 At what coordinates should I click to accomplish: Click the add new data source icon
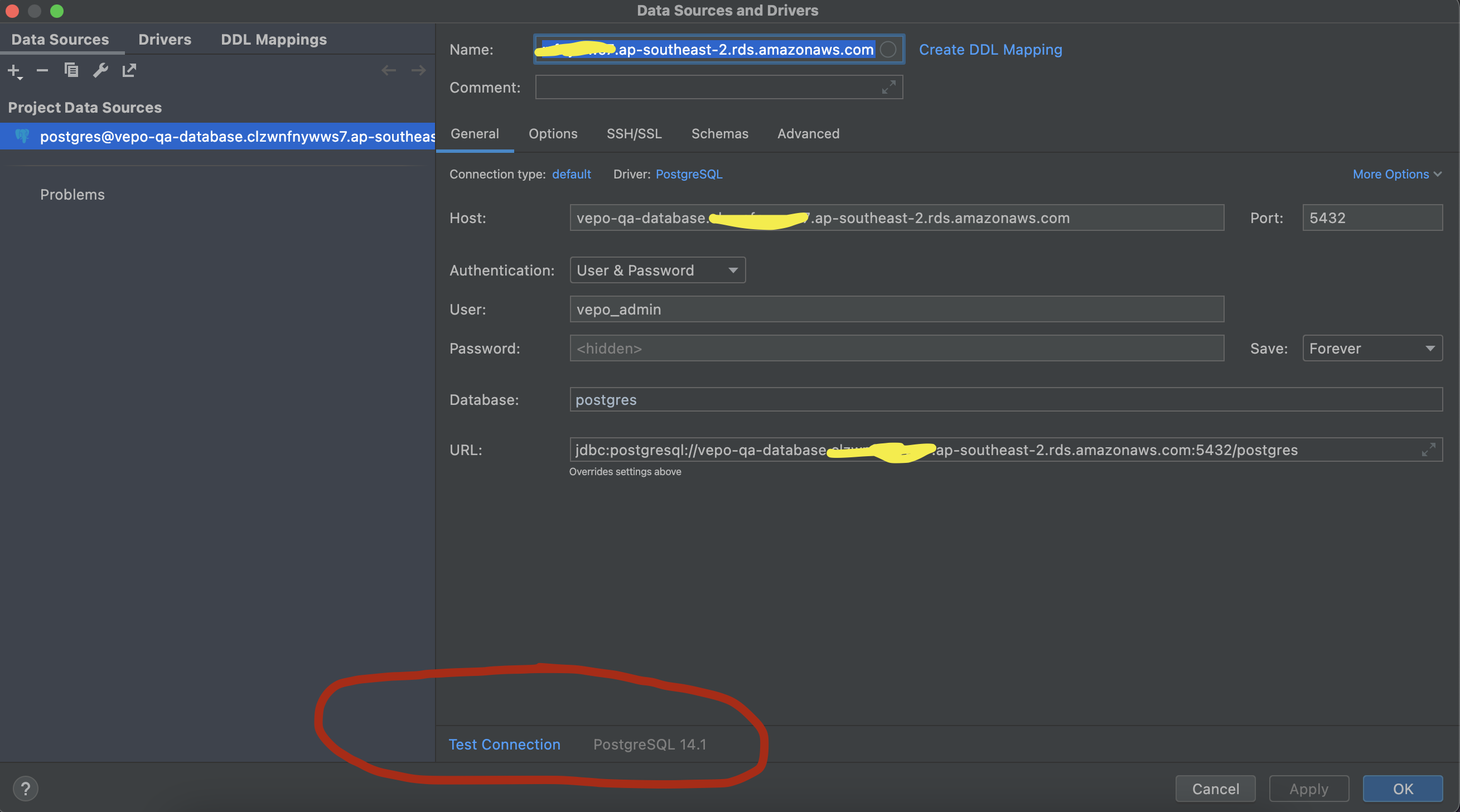pyautogui.click(x=14, y=69)
